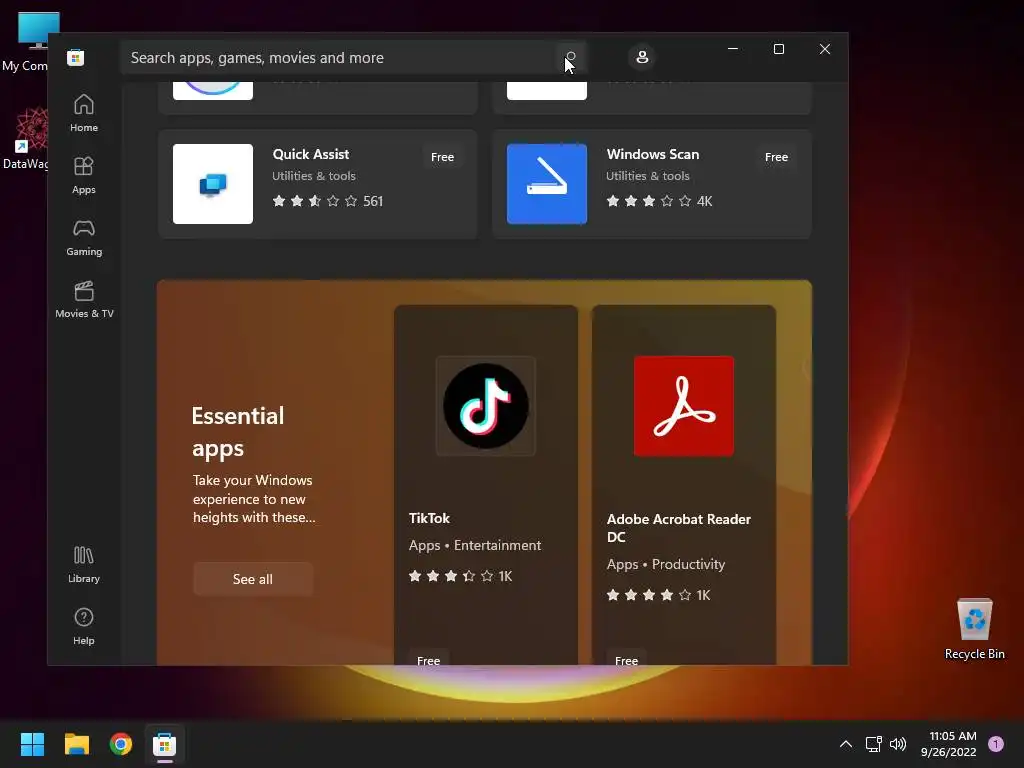Viewport: 1024px width, 768px height.
Task: Click the Windows Scan app icon
Action: 547,184
